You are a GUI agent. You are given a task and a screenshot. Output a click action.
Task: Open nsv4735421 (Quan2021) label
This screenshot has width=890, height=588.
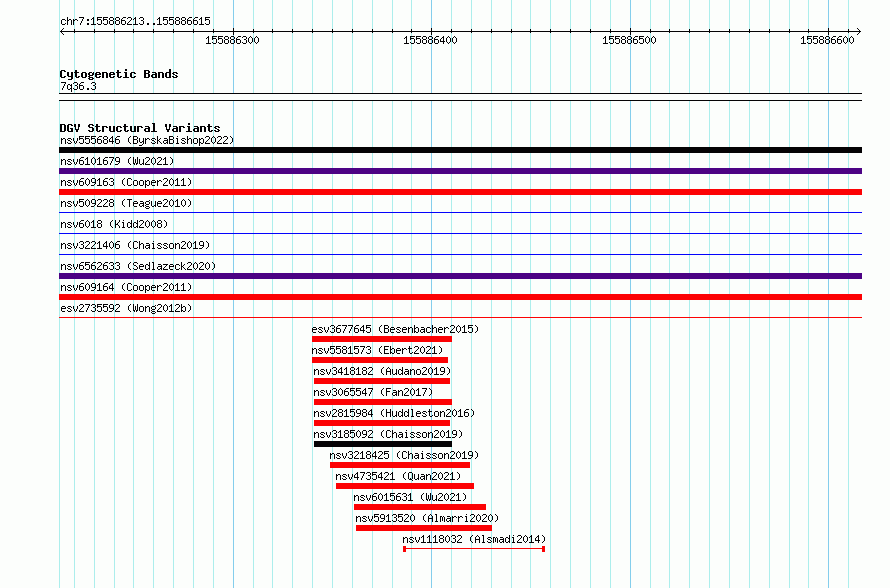398,476
